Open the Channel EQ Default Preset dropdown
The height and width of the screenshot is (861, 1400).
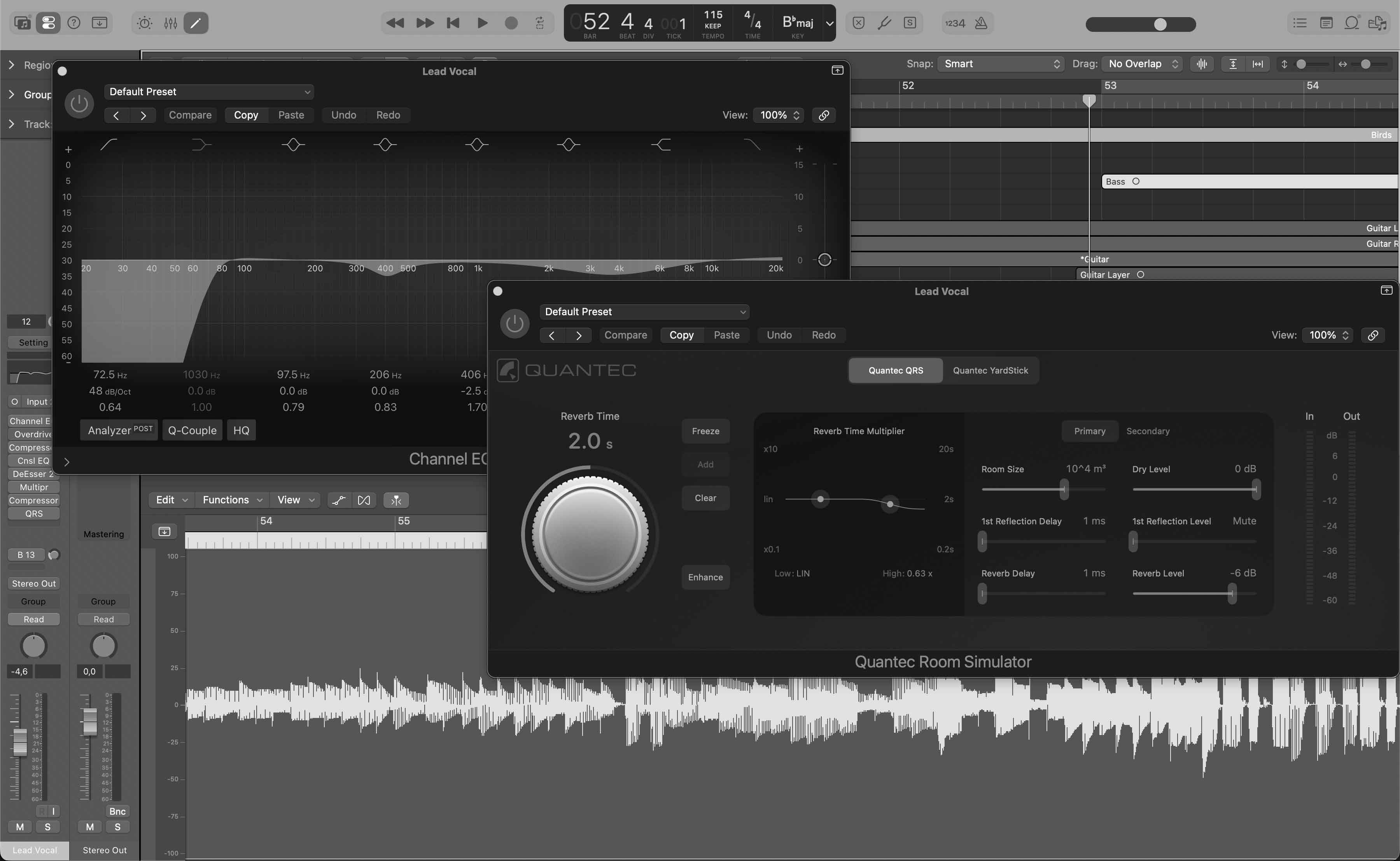coord(209,92)
